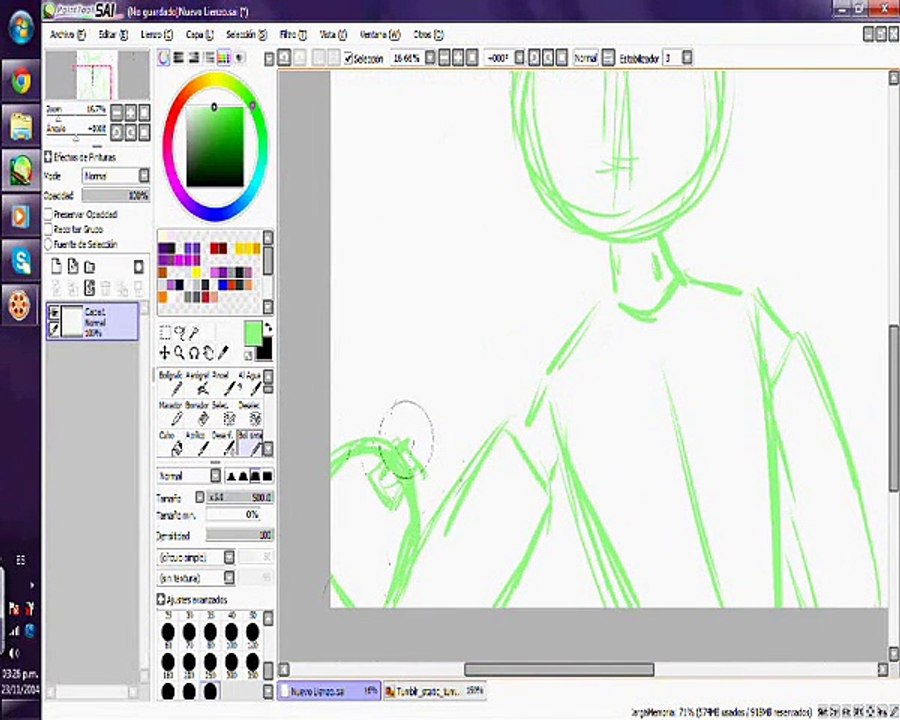This screenshot has width=900, height=720.
Task: Collapse Efectos de Pinturas section
Action: click(x=48, y=157)
